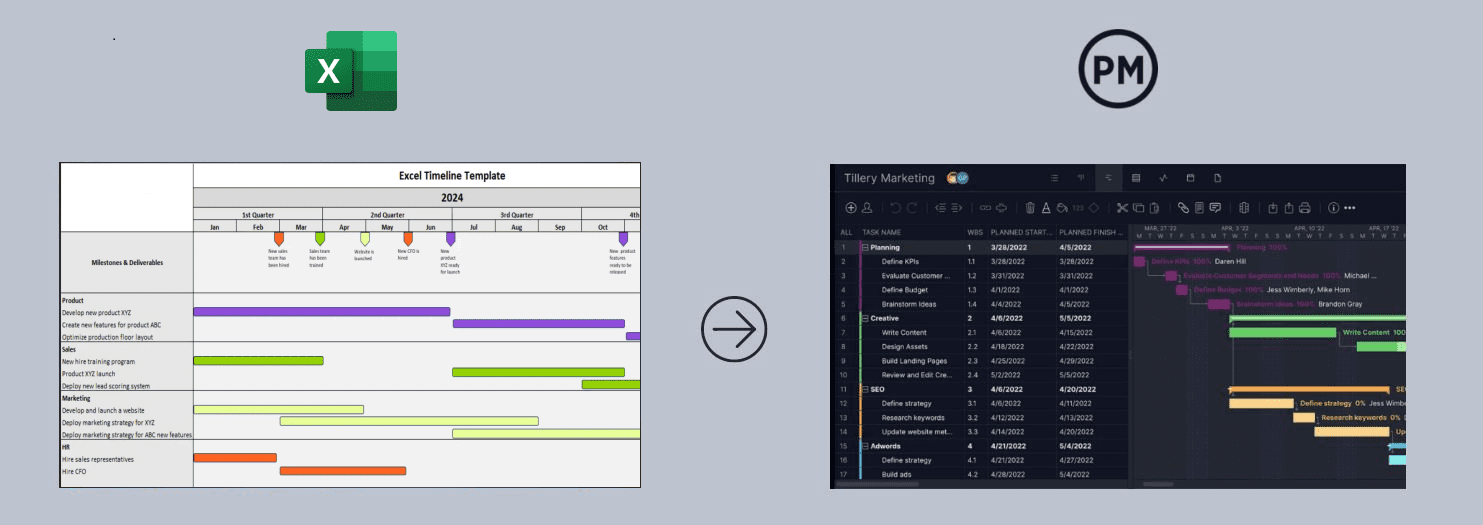Select the active Gantt view tab
The height and width of the screenshot is (525, 1483).
[x=1108, y=178]
